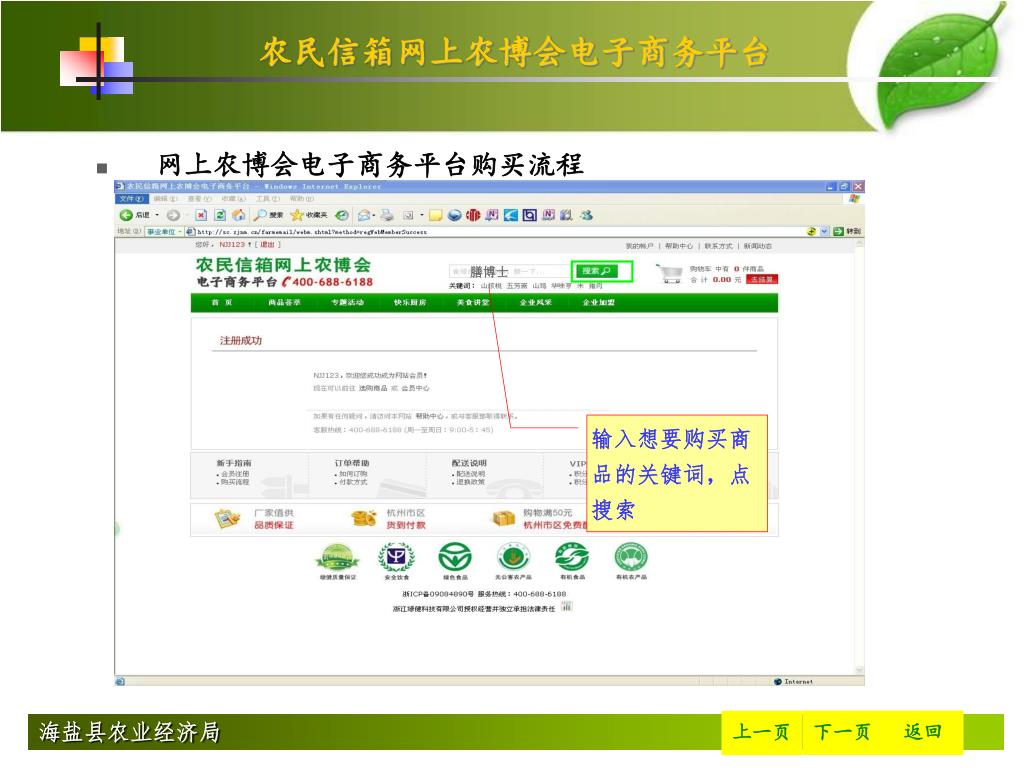Click the magnifier 搜索 toolbar button
This screenshot has height=768, width=1024.
point(268,215)
